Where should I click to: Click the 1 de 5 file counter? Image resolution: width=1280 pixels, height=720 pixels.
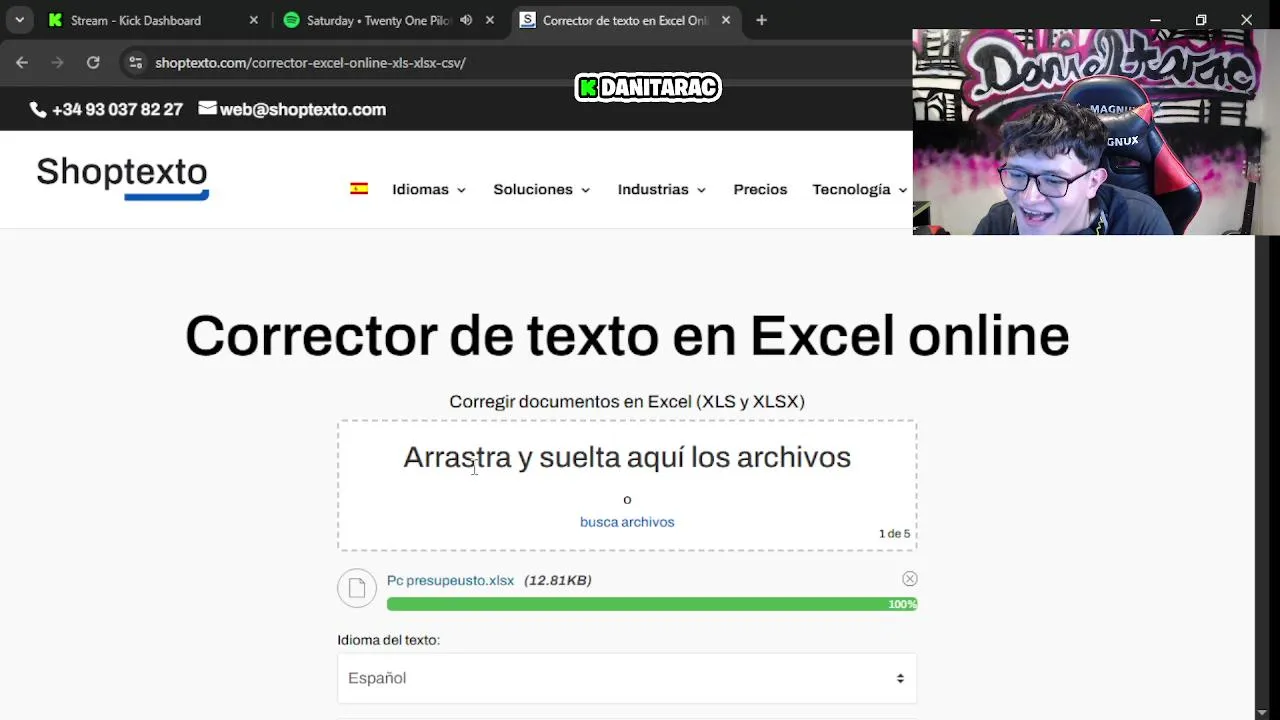point(894,534)
